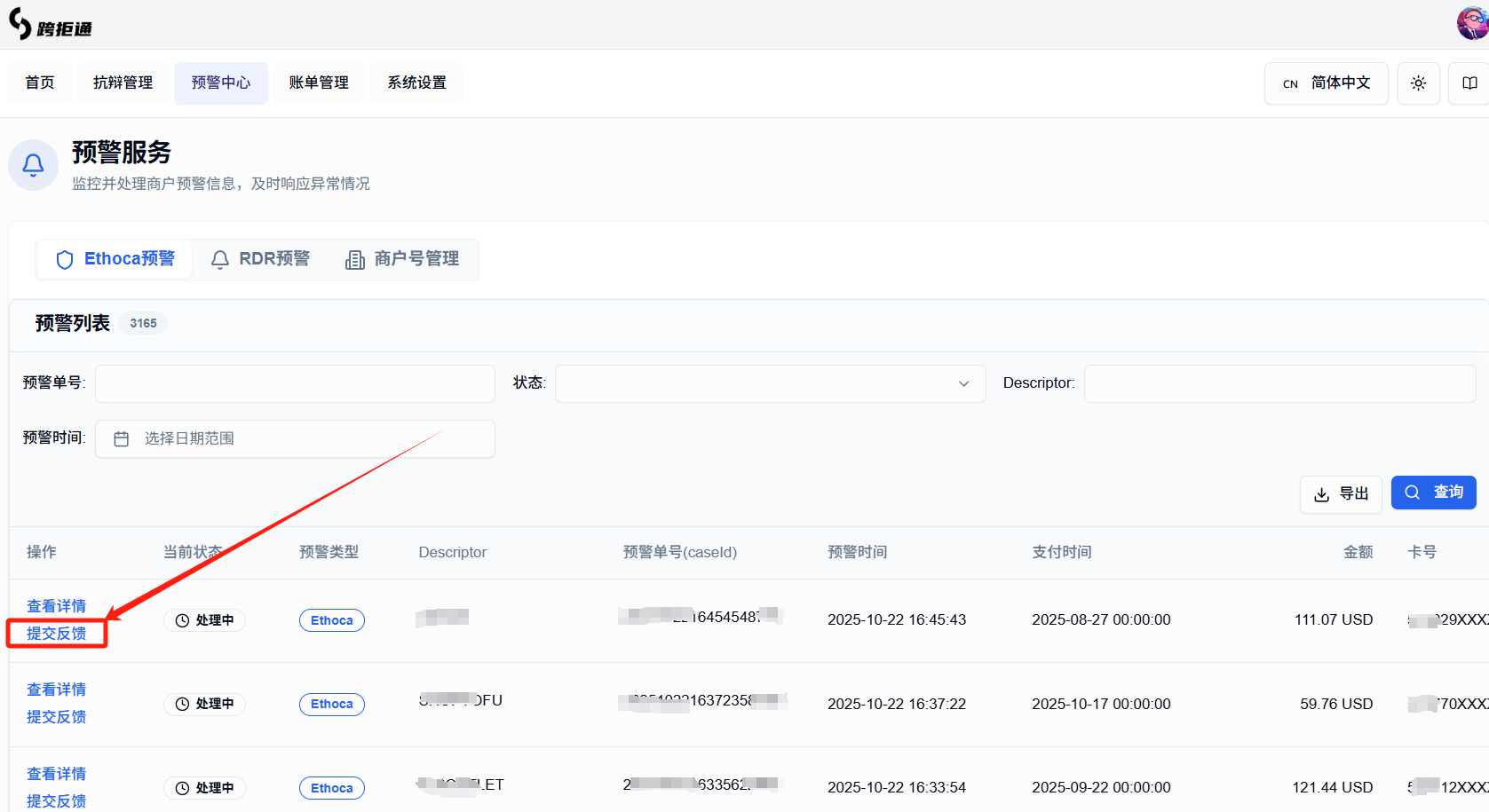Click the 59.76 USD amount

click(1336, 704)
